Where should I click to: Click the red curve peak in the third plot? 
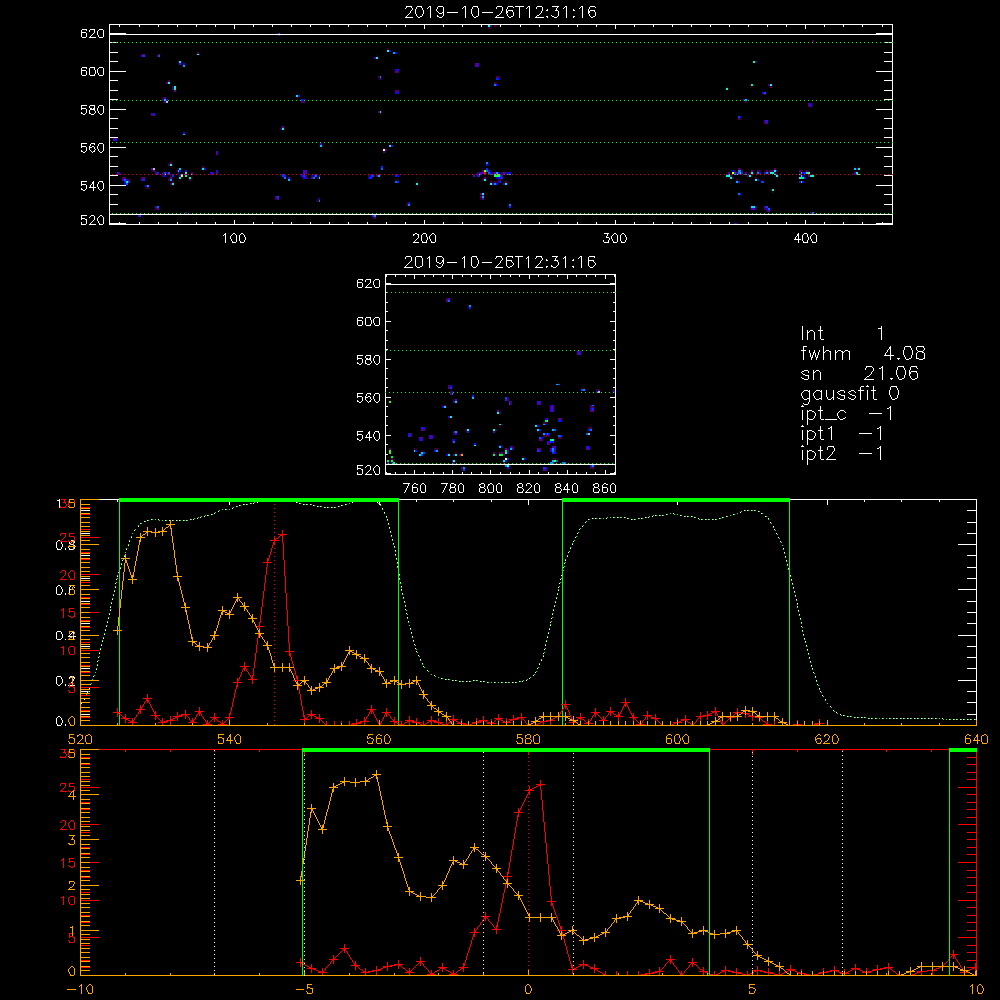pyautogui.click(x=282, y=534)
